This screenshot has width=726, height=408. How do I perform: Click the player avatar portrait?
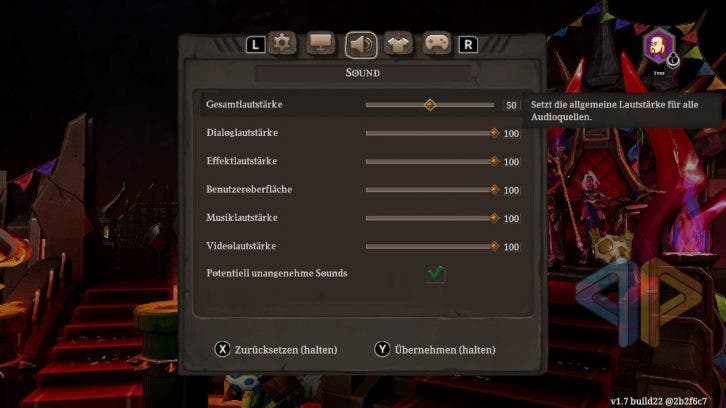tap(658, 46)
